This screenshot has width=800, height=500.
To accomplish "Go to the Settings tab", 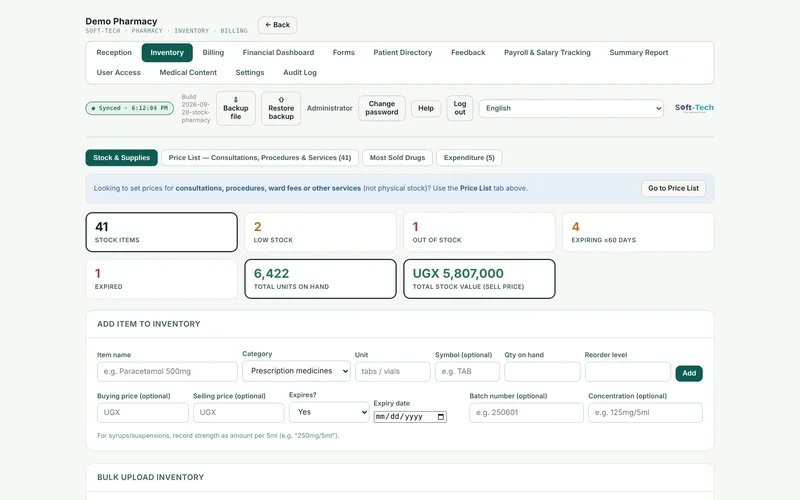I will pyautogui.click(x=249, y=72).
